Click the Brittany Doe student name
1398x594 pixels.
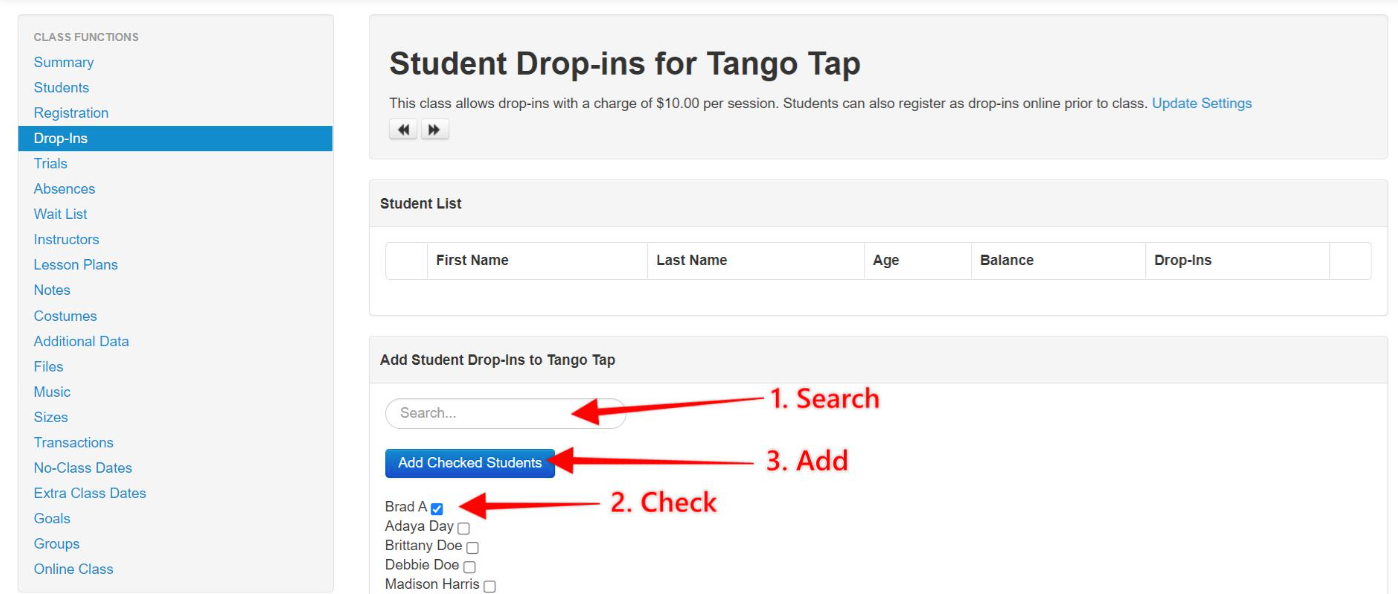[423, 546]
